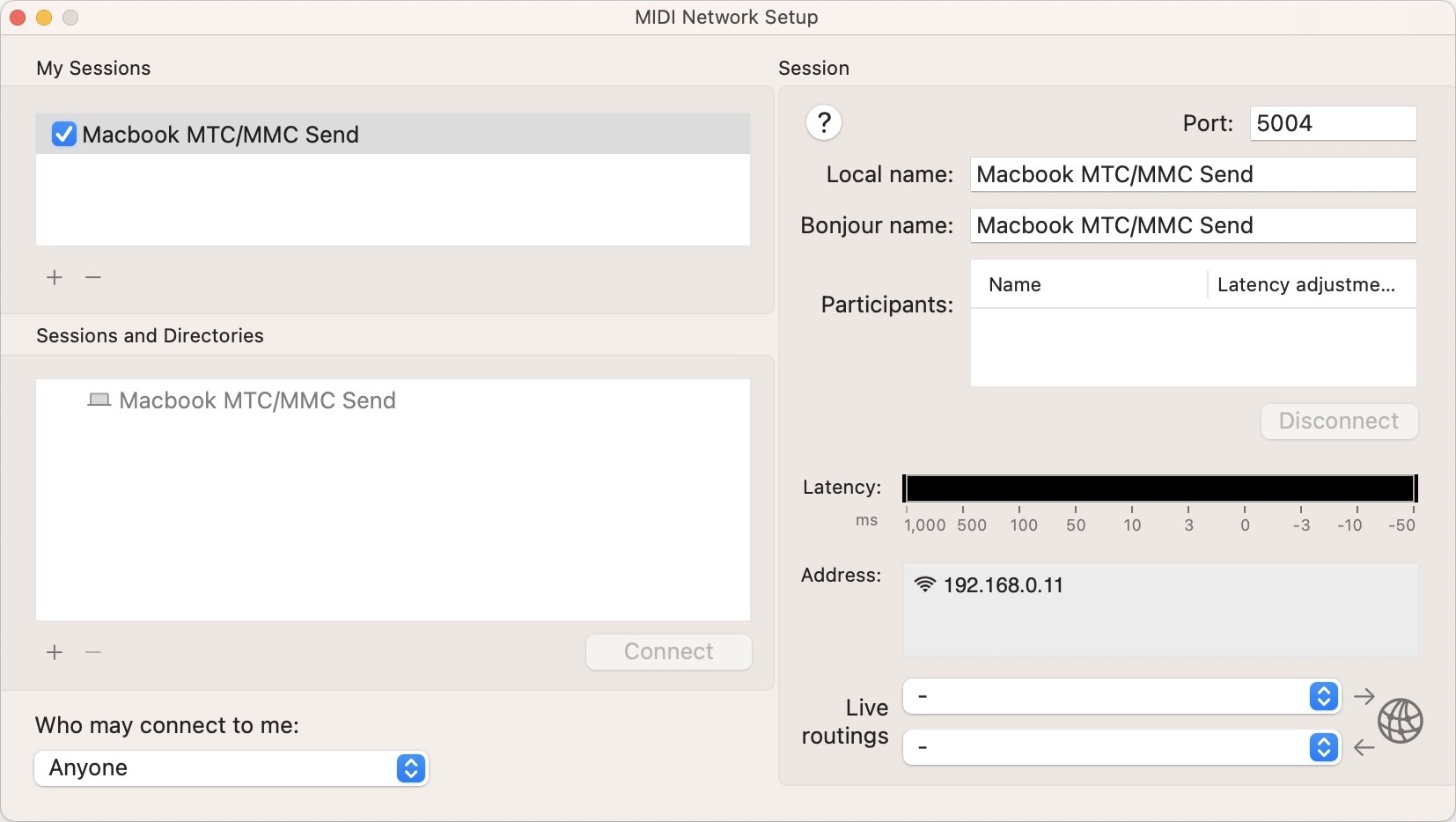This screenshot has width=1456, height=822.
Task: Click the address 192.168.0.11
Action: tap(1004, 585)
